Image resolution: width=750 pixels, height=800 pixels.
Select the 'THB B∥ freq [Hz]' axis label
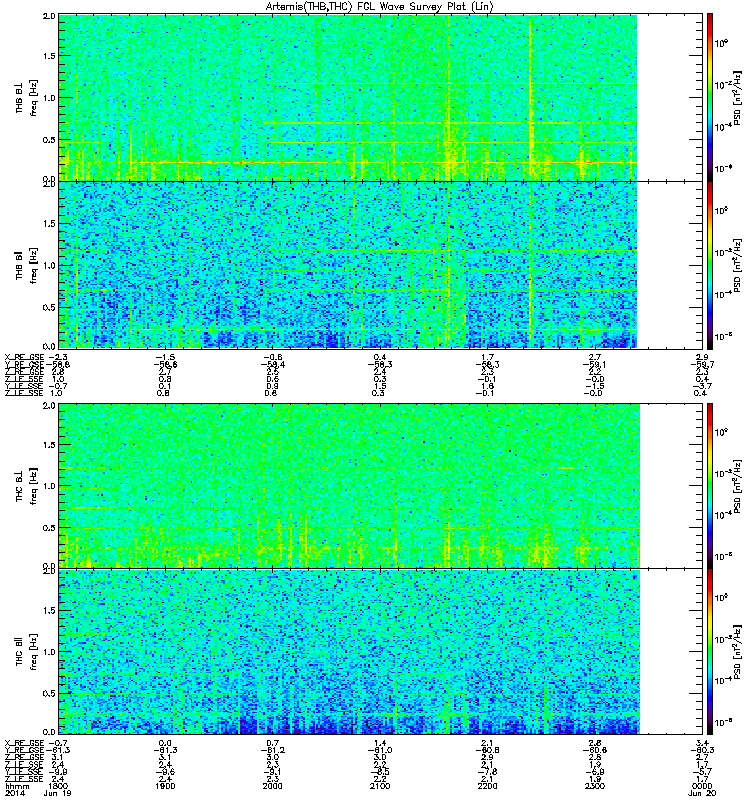[27, 265]
